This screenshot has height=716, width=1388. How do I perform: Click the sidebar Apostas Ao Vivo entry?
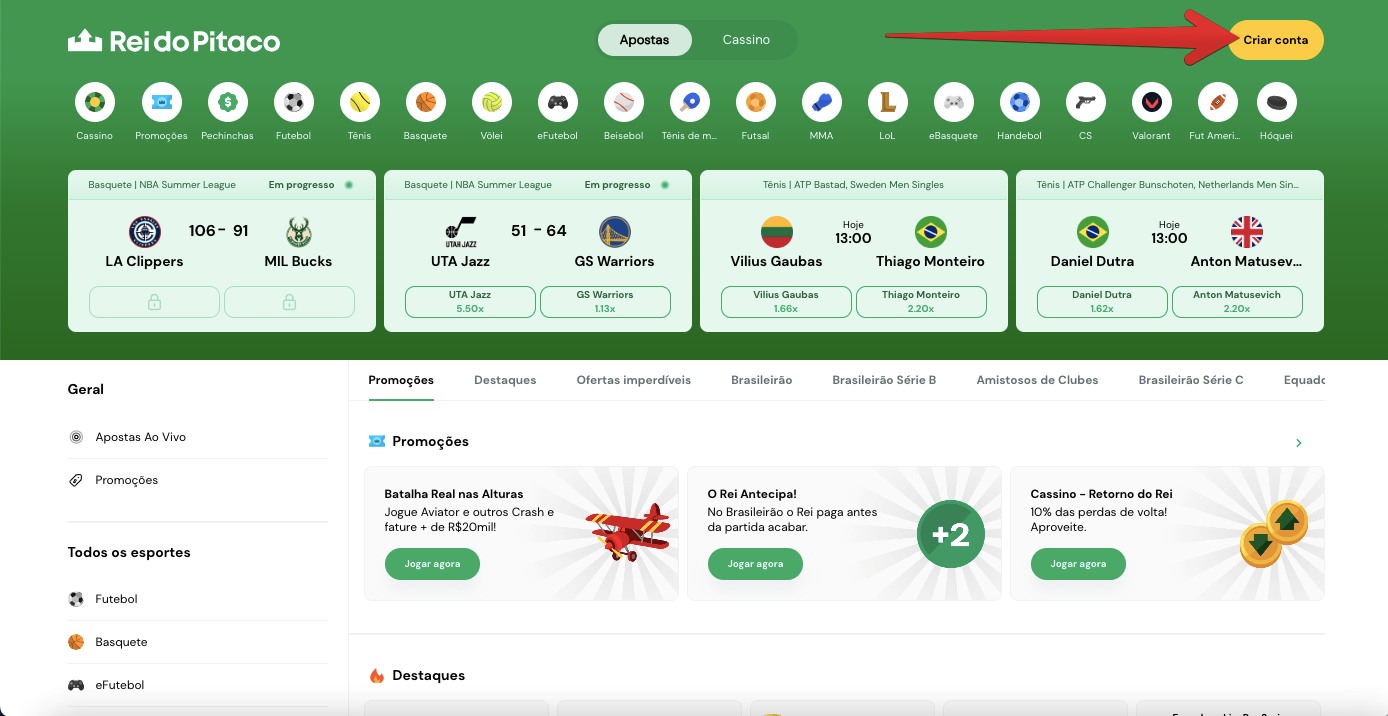[x=197, y=437]
